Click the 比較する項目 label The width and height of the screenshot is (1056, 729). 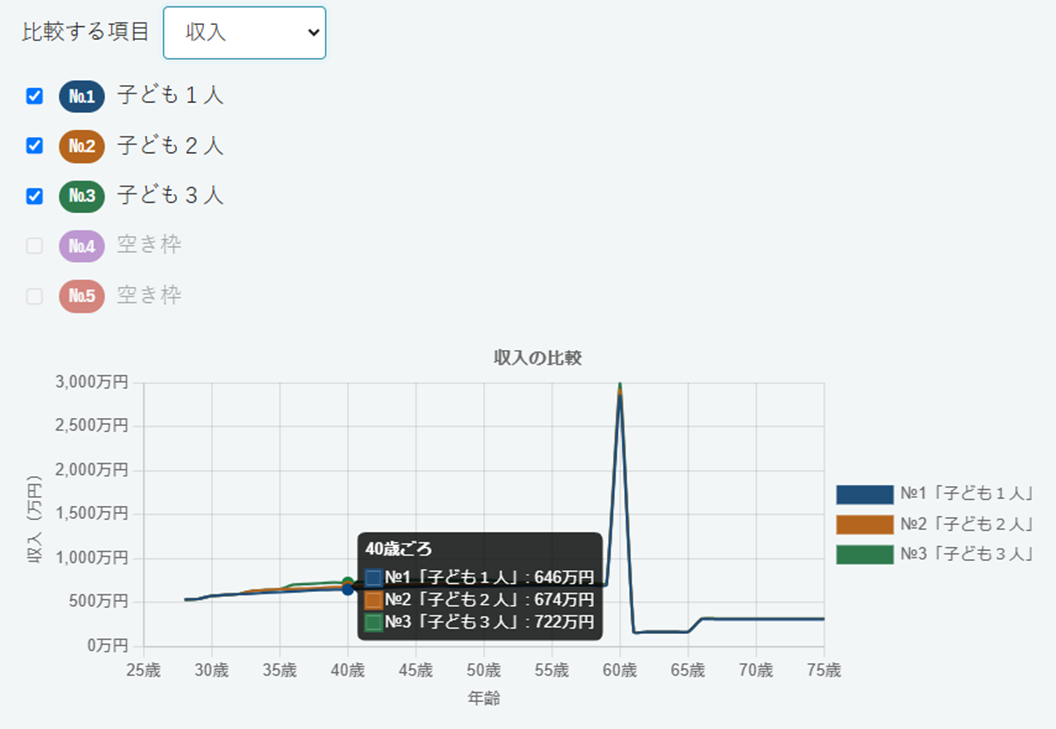86,32
